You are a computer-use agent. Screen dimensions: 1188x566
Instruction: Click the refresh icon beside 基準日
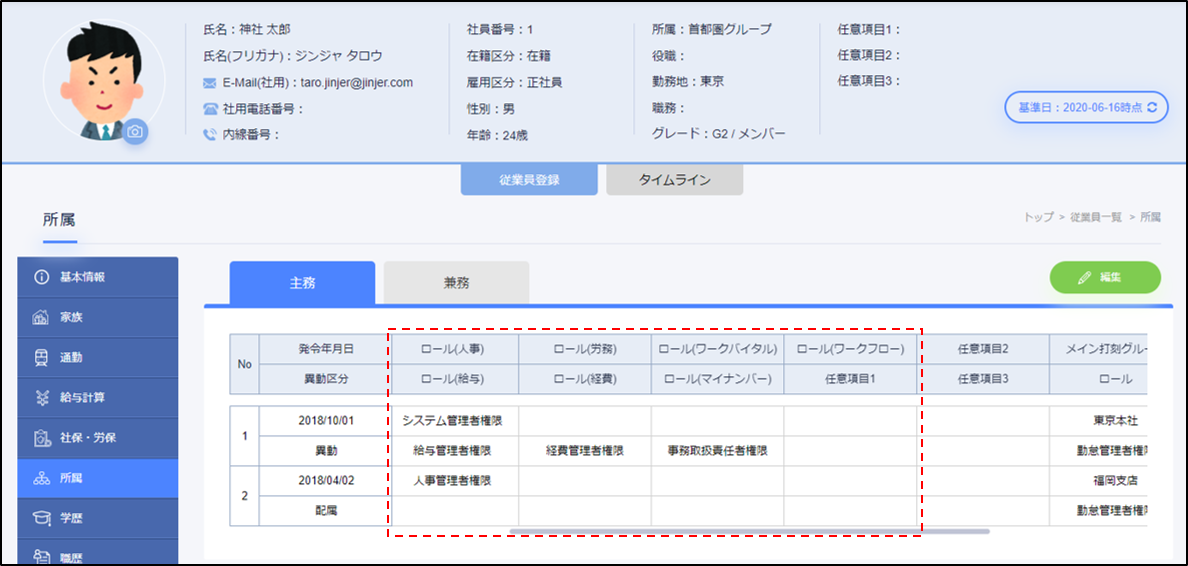tap(1152, 107)
